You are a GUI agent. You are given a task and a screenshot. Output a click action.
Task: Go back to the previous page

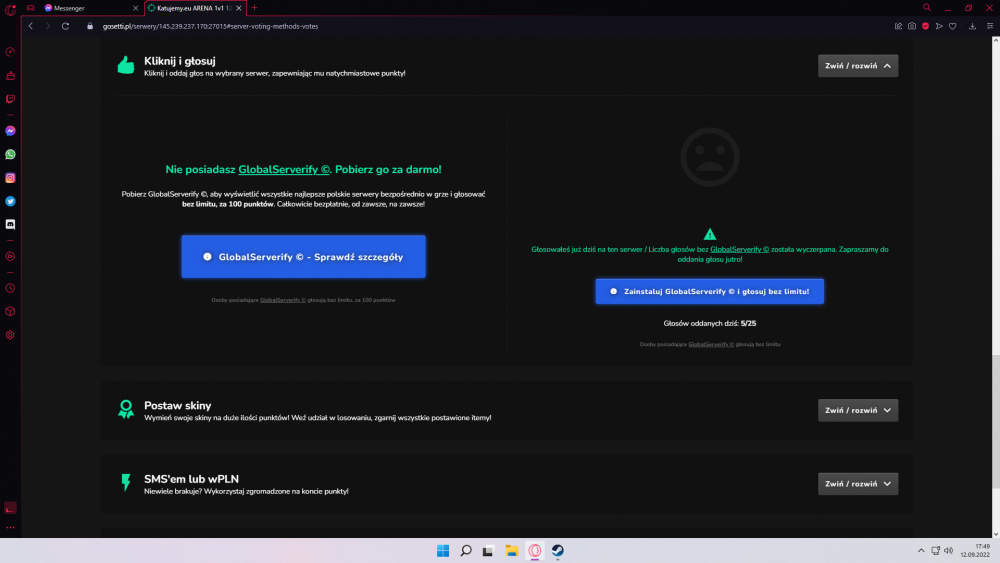point(31,26)
